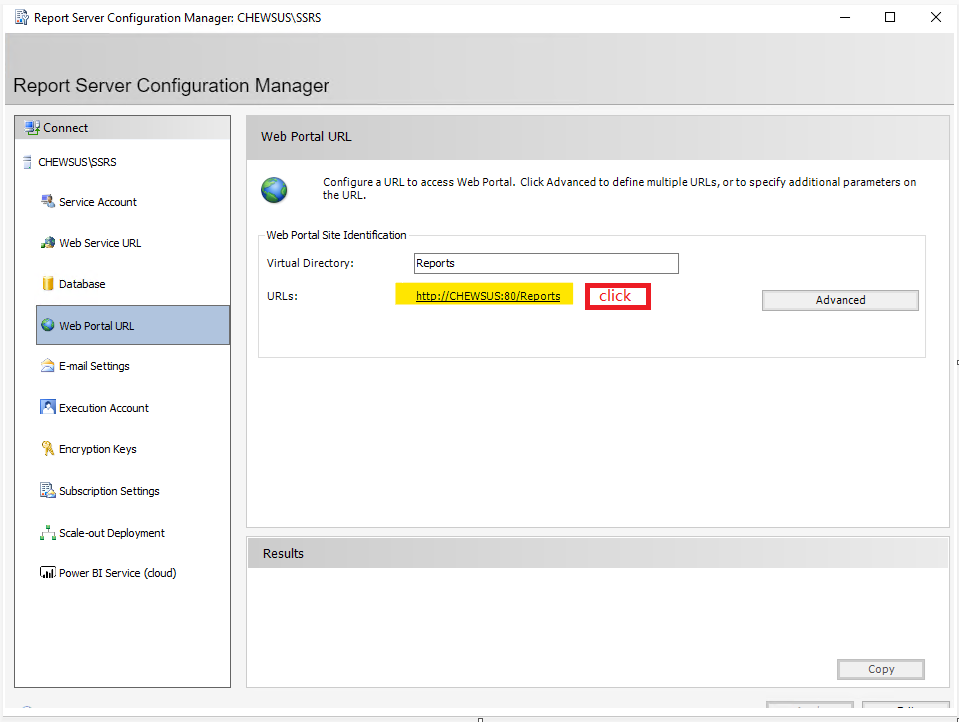The height and width of the screenshot is (722, 959).
Task: Open Subscription Settings page
Action: pos(109,491)
